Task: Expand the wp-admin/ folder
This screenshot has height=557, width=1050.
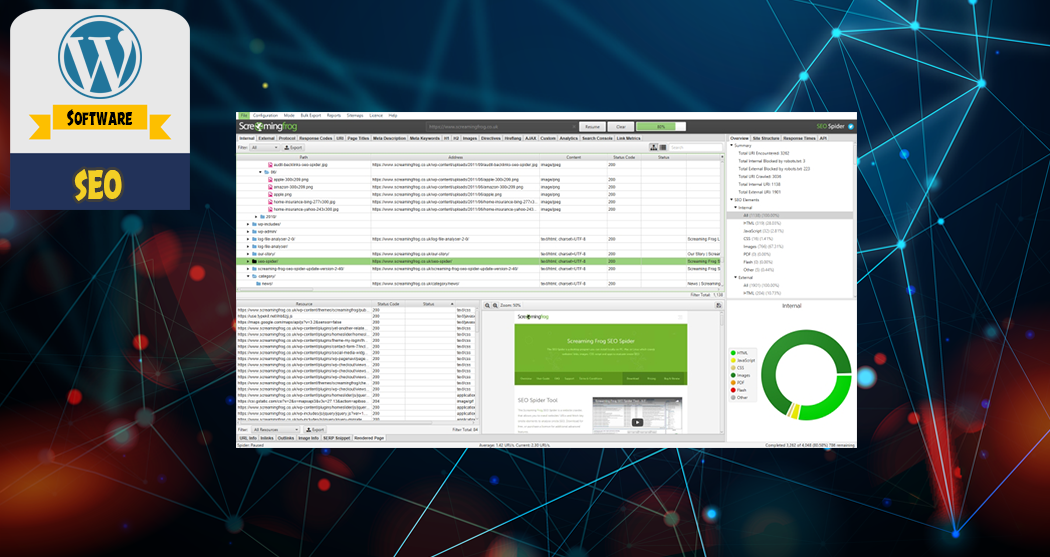Action: pos(248,232)
